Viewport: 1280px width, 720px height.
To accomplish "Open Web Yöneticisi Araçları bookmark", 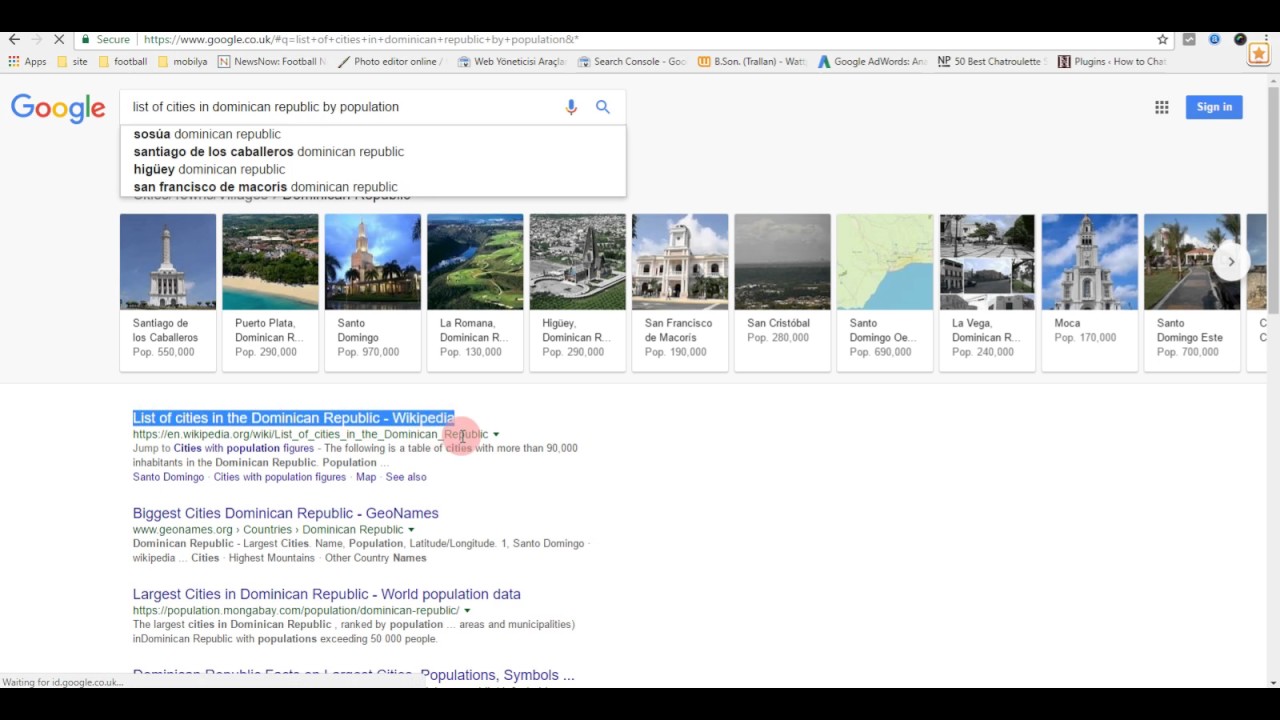I will [x=512, y=62].
